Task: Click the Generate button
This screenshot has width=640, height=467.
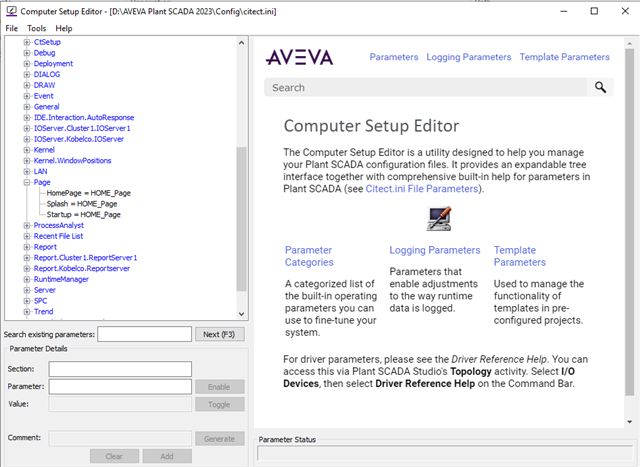Action: 220,439
